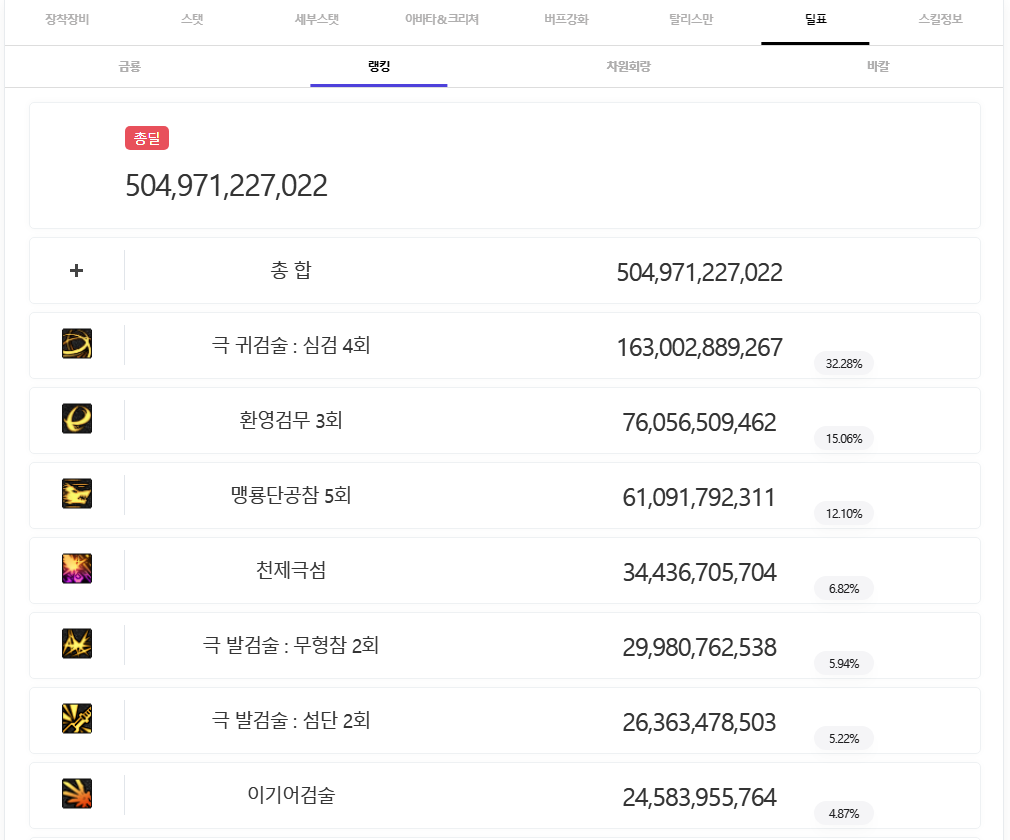The width and height of the screenshot is (1010, 840).
Task: Expand the 총 합 row with plus icon
Action: (77, 270)
